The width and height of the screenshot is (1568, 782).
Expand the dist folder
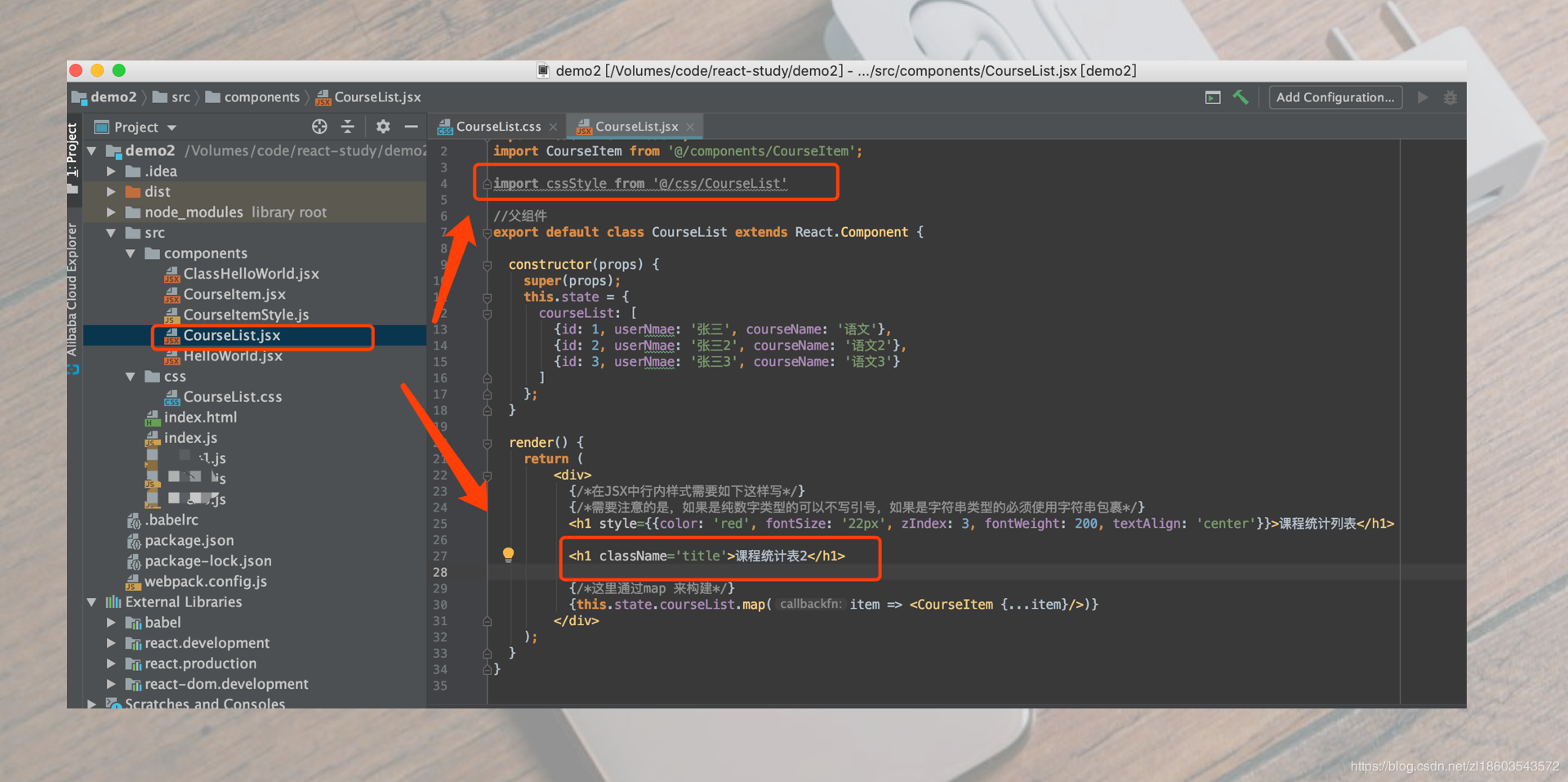111,192
